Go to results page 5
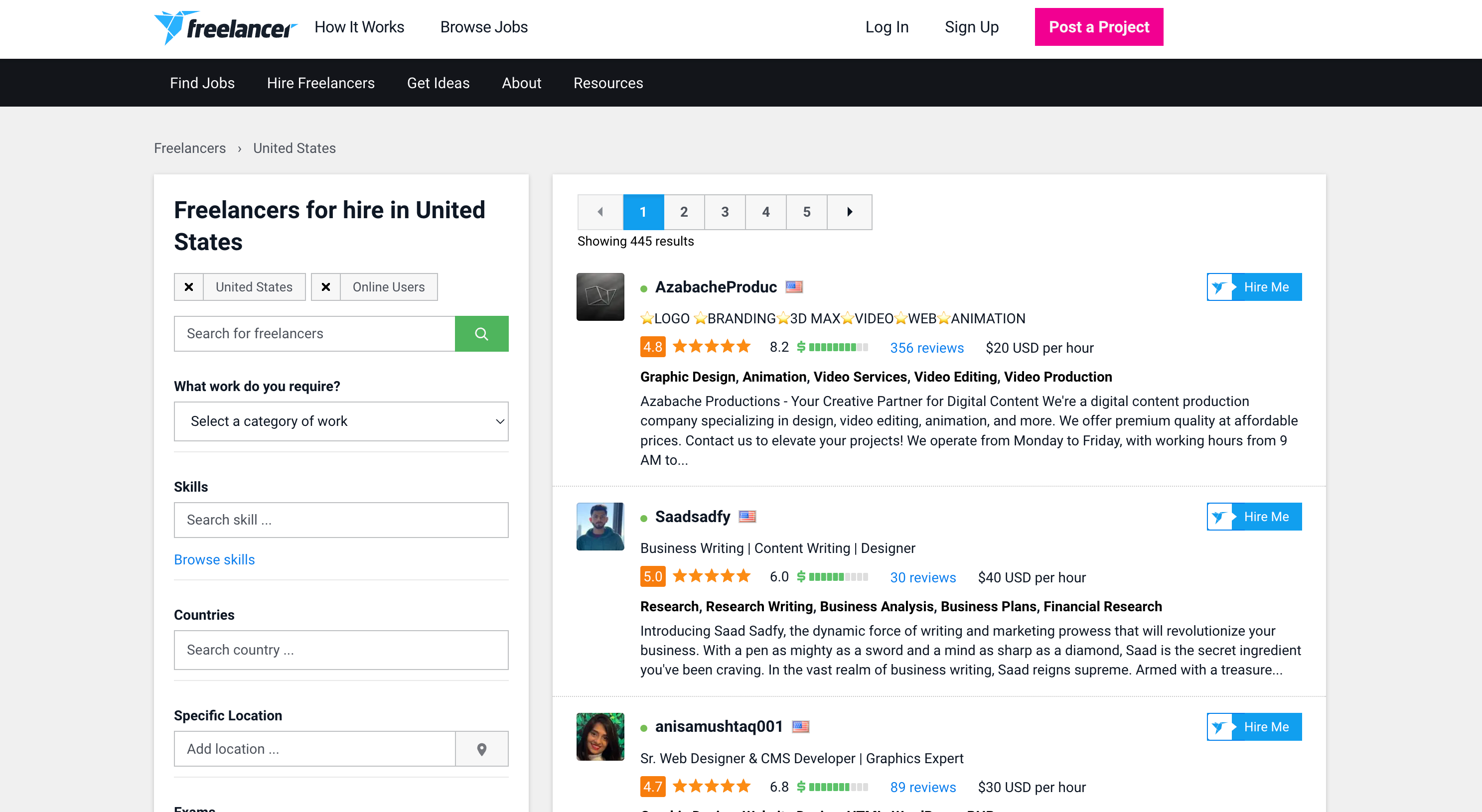The width and height of the screenshot is (1482, 812). click(x=807, y=212)
